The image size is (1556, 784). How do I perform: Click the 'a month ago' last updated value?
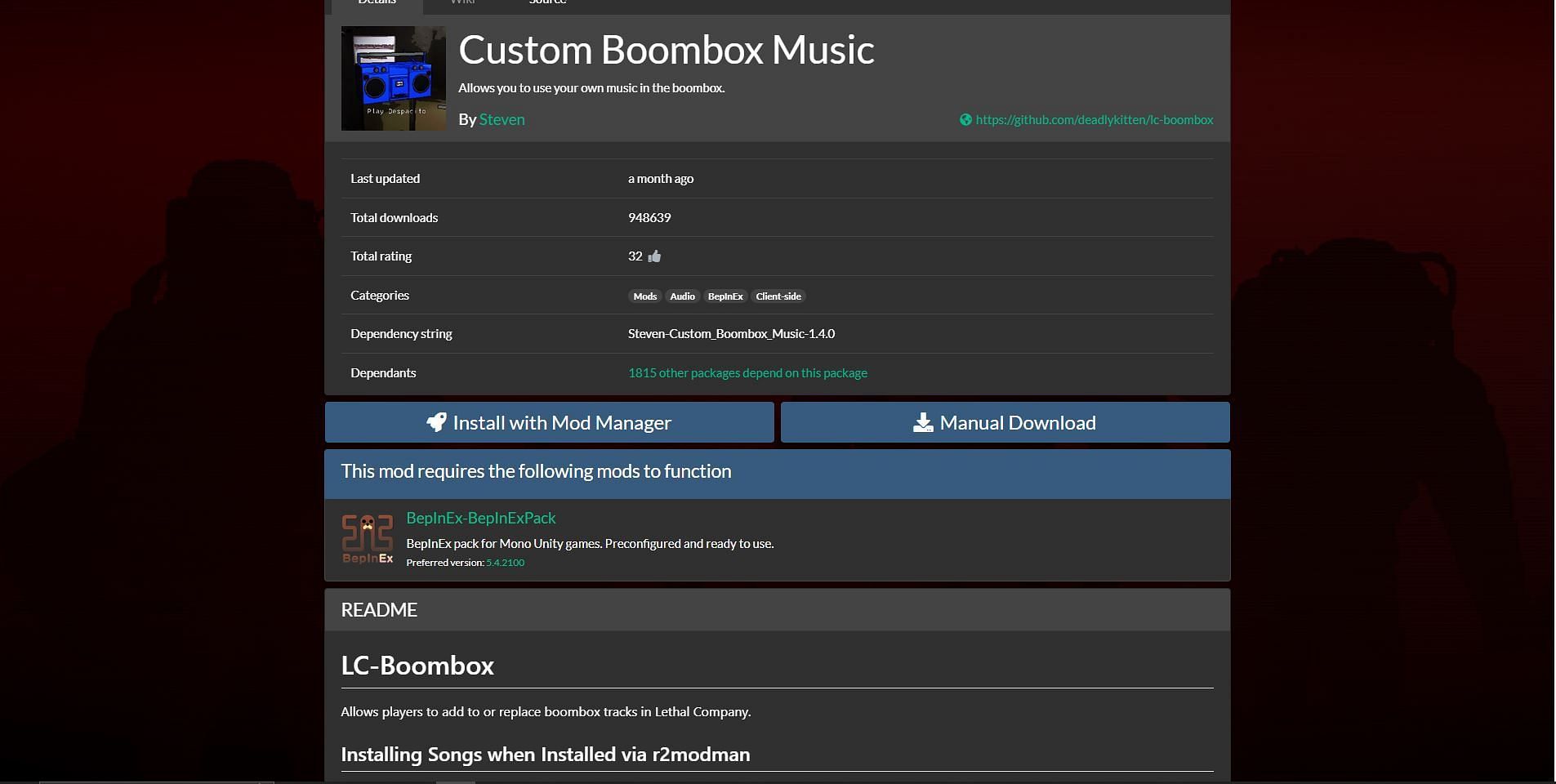pos(661,179)
